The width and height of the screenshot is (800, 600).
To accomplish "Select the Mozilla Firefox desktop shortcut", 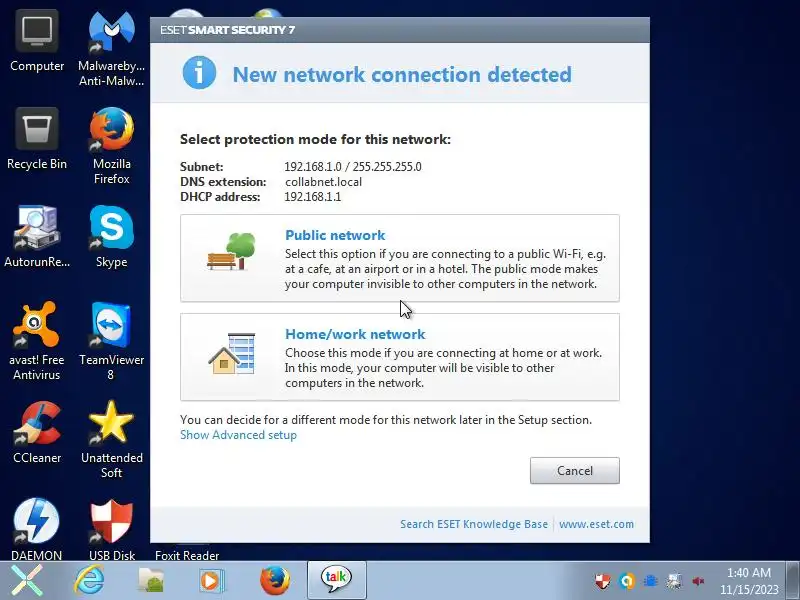I will click(x=111, y=145).
